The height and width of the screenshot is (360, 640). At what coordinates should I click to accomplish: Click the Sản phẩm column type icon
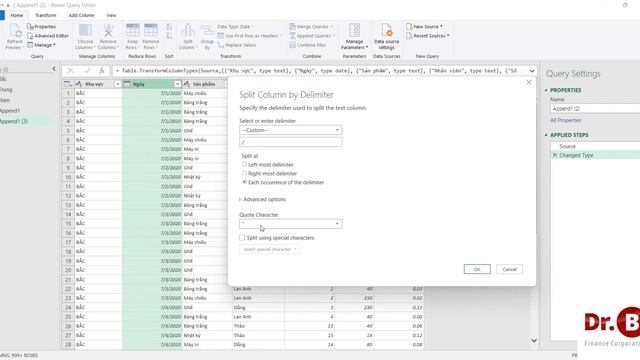click(x=187, y=84)
